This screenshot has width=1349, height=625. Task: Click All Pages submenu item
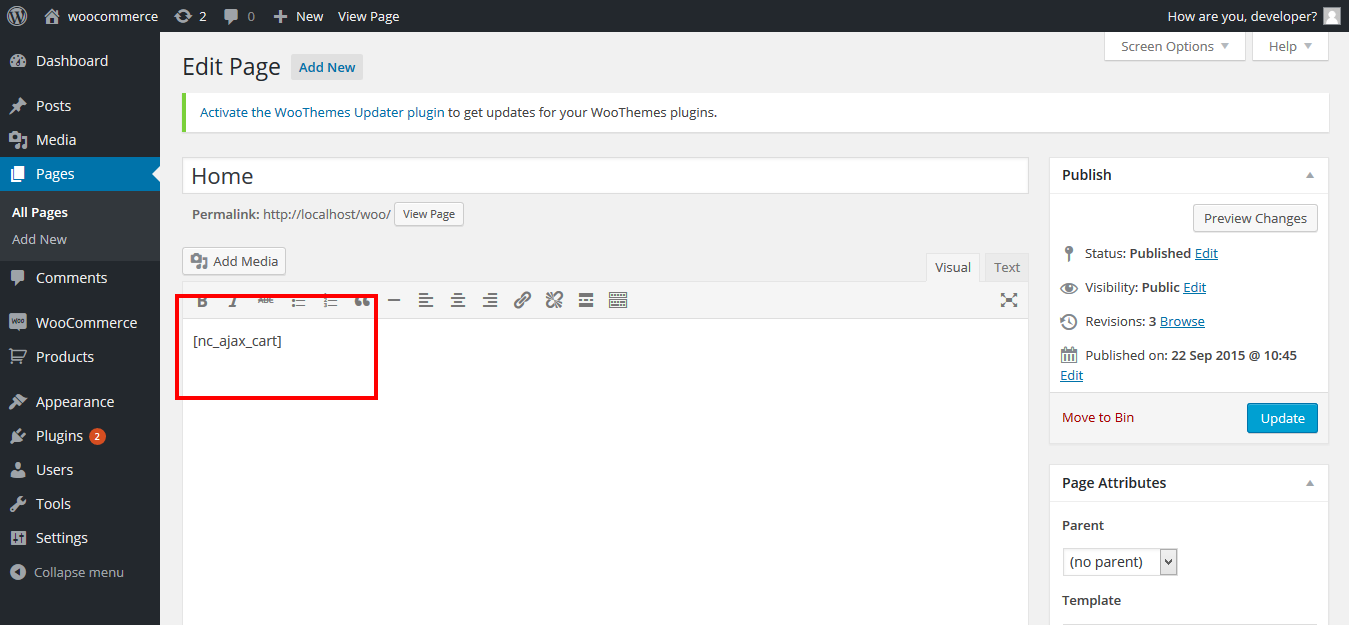pyautogui.click(x=40, y=212)
